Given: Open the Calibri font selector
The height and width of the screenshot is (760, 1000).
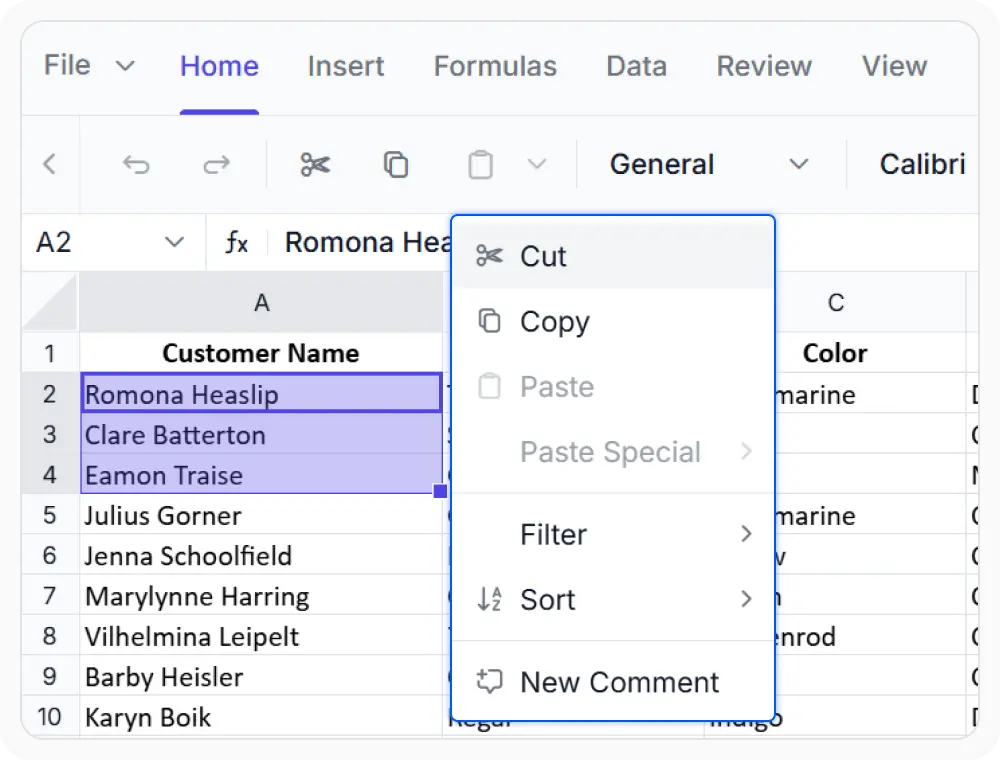Looking at the screenshot, I should click(x=922, y=164).
